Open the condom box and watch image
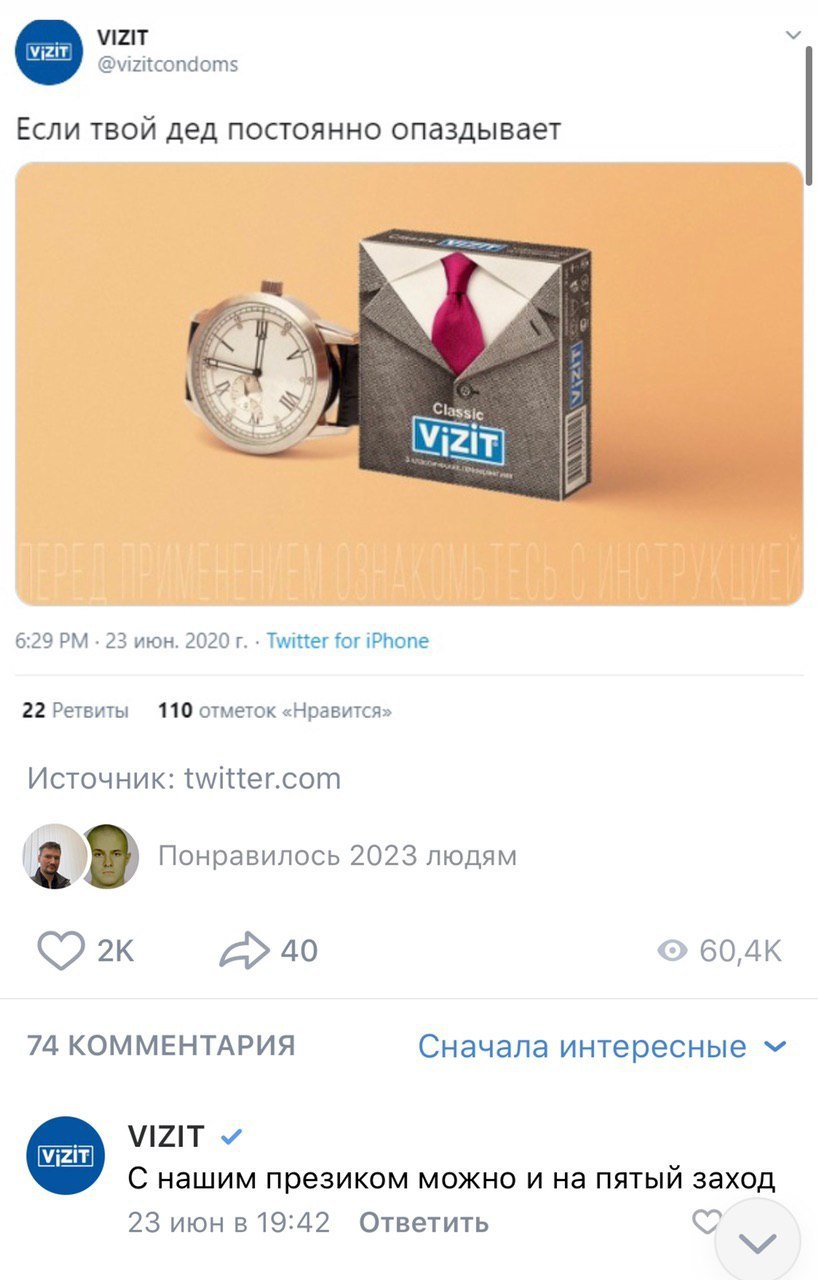This screenshot has height=1280, width=818. (x=409, y=384)
